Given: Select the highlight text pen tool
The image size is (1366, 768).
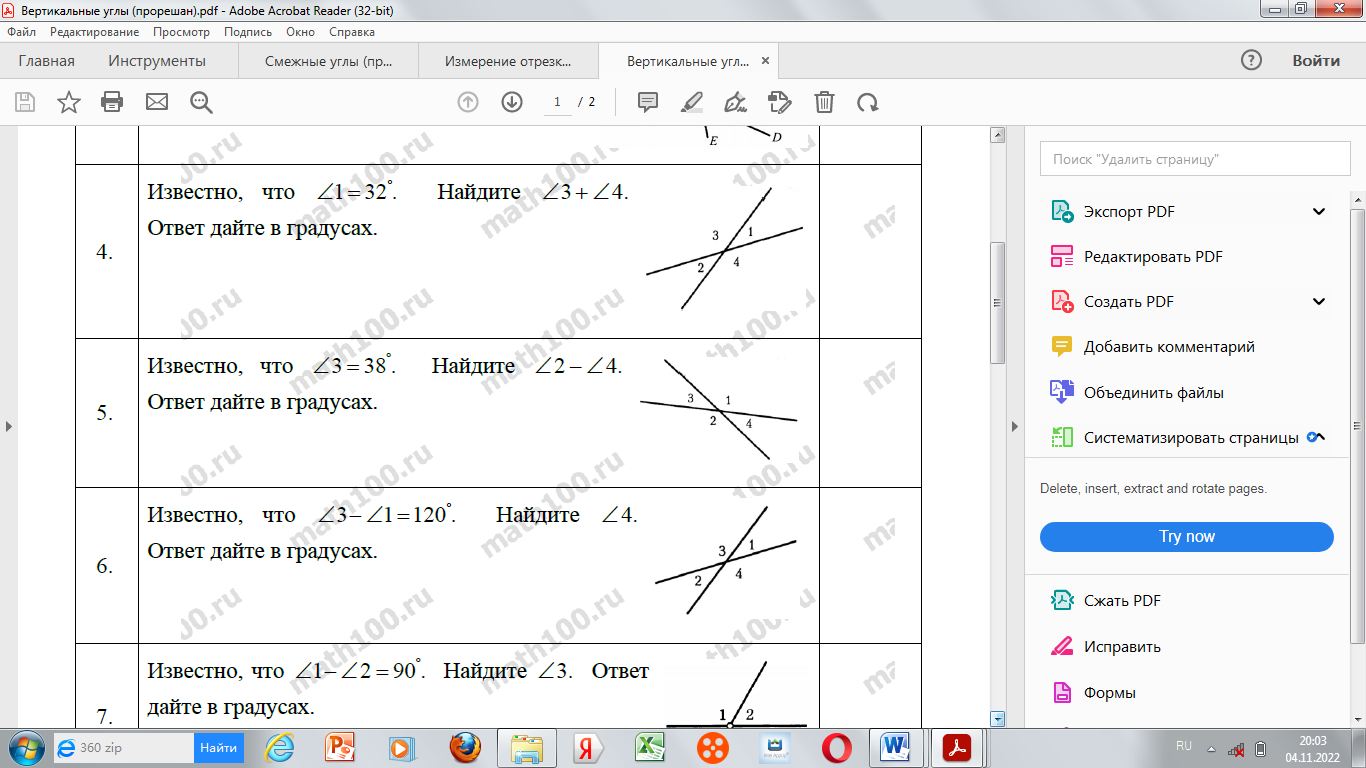Looking at the screenshot, I should (x=691, y=102).
